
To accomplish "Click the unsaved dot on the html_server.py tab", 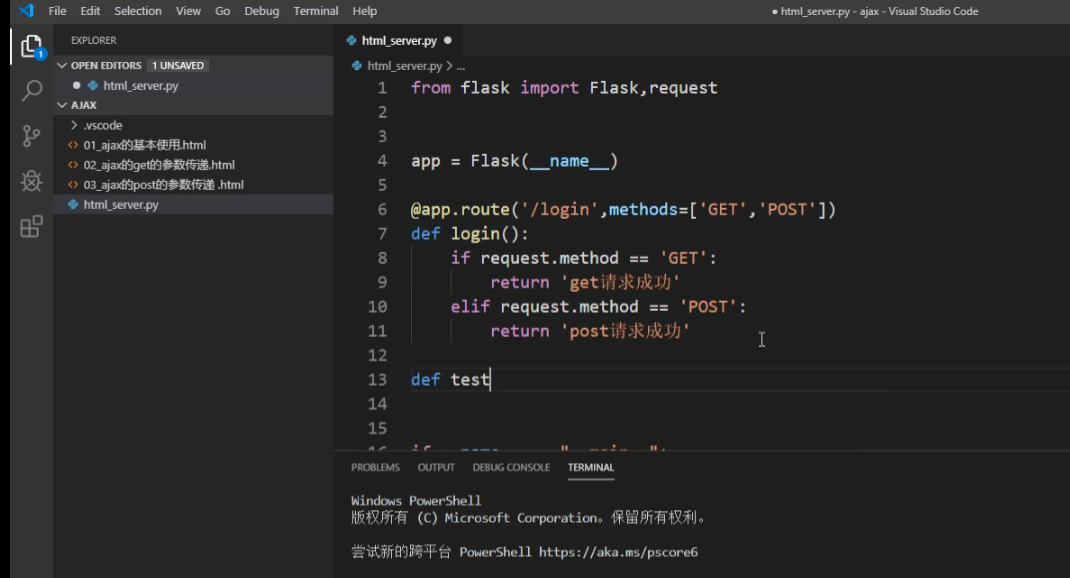I will (x=448, y=40).
